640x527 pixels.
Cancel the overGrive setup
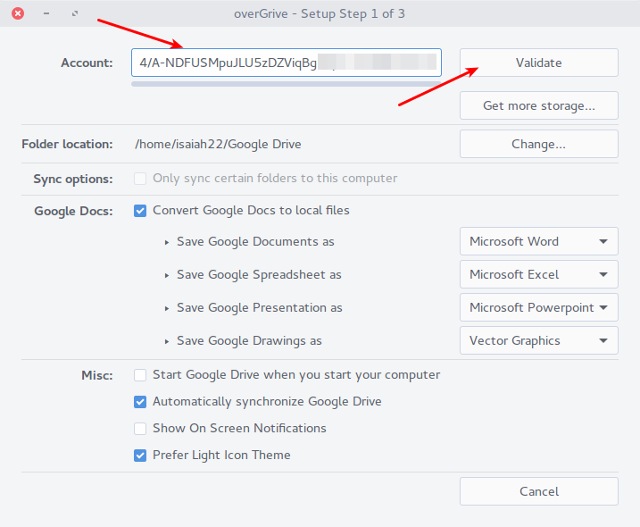[x=538, y=491]
